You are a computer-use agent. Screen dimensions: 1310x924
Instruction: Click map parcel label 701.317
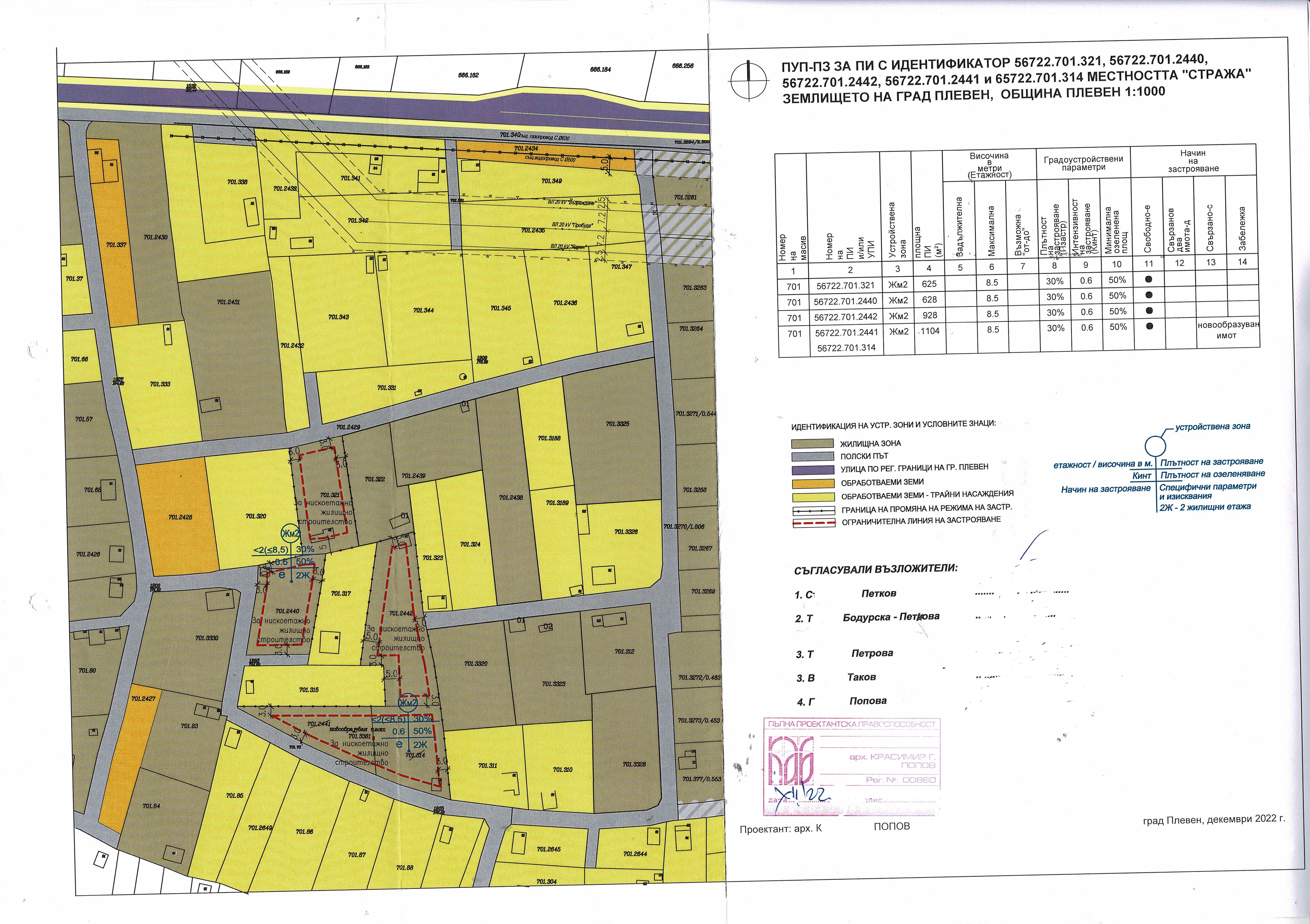pyautogui.click(x=341, y=593)
